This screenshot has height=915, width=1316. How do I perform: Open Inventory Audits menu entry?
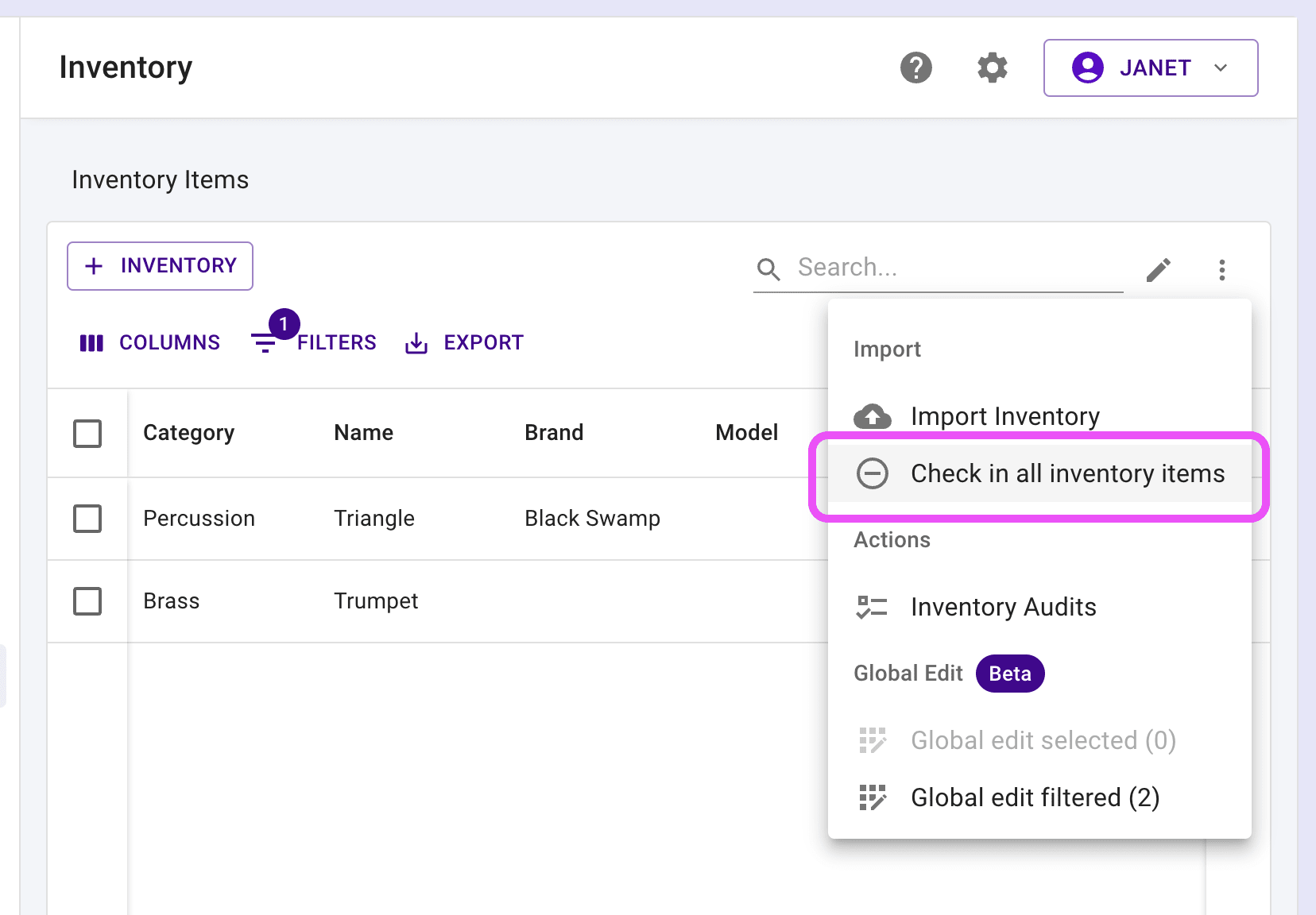[1003, 608]
